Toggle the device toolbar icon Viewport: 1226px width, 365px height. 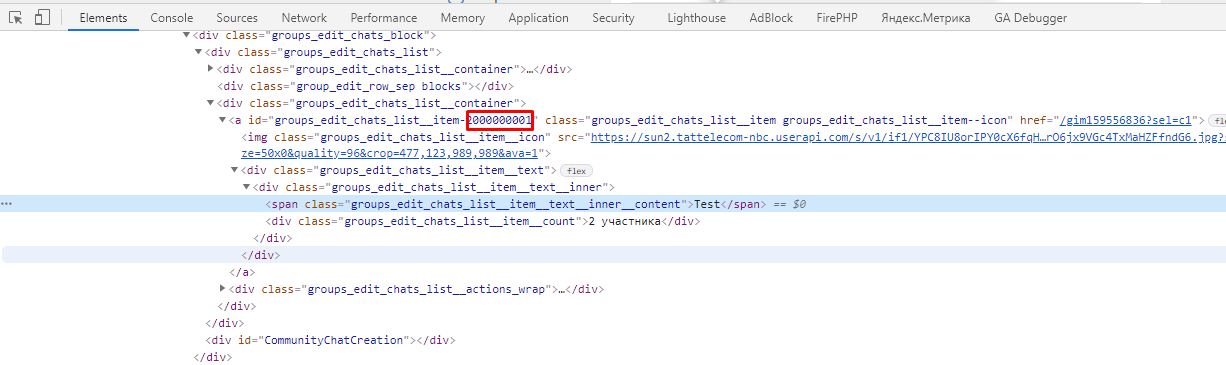(x=42, y=18)
